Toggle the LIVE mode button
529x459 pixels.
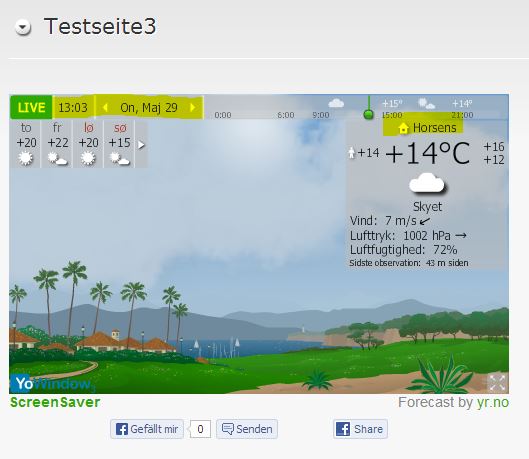31,108
